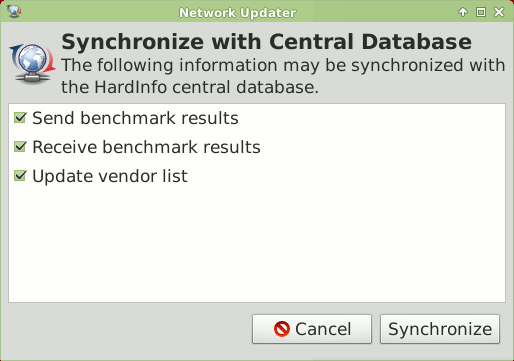514x361 pixels.
Task: Click the HardInfo central database description text
Action: click(x=190, y=87)
